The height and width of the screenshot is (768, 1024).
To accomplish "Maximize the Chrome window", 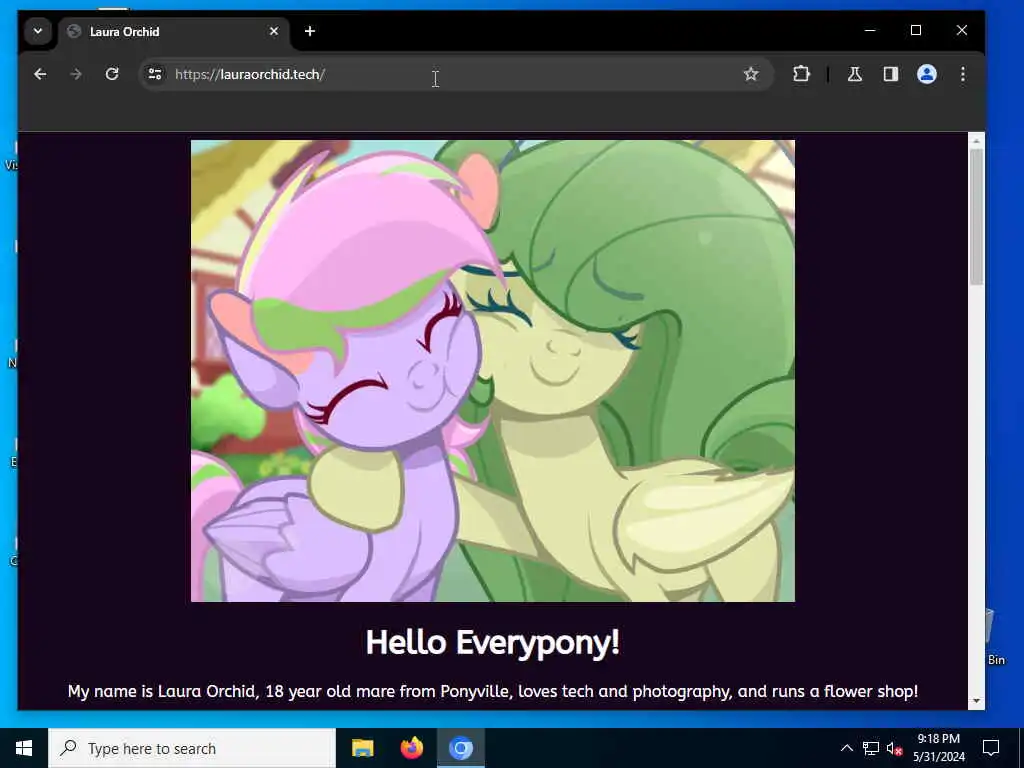I will [916, 31].
